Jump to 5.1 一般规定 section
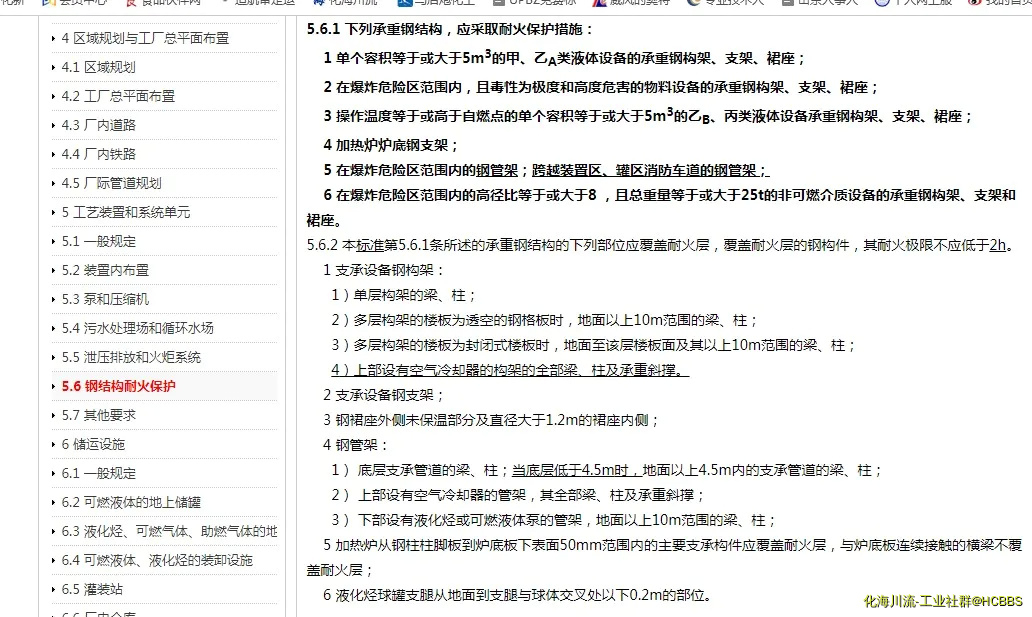This screenshot has height=617, width=1032. pos(98,241)
